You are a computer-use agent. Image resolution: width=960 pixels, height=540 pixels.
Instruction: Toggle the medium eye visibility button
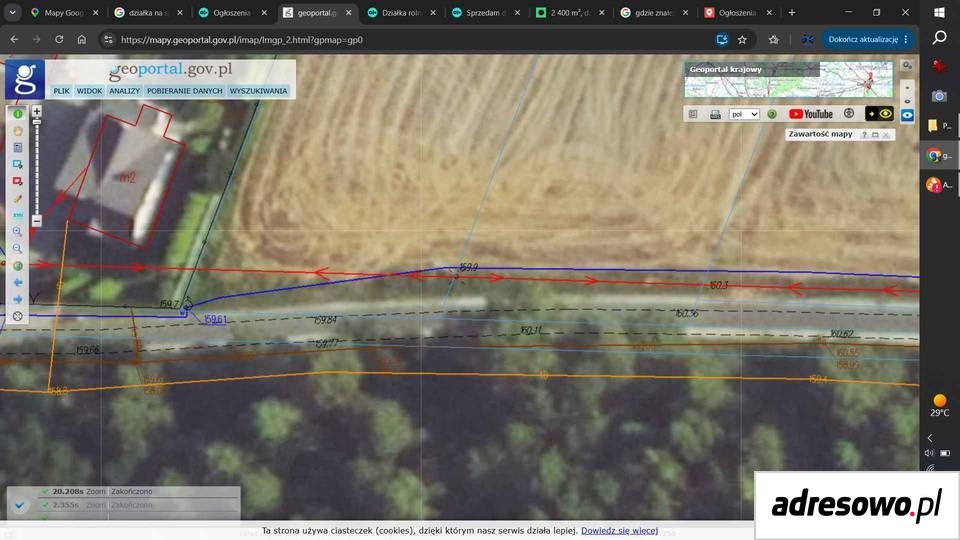point(907,102)
